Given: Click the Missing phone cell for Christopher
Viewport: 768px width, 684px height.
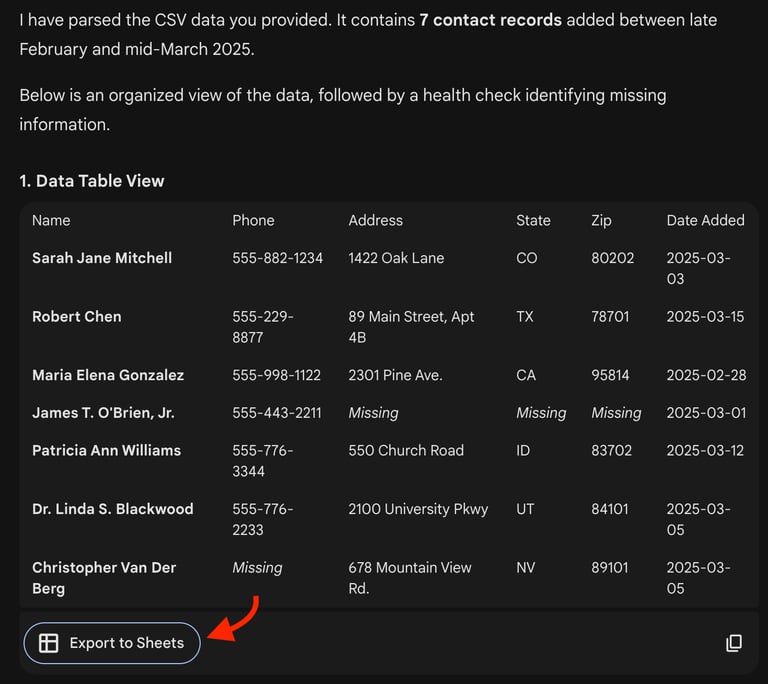Looking at the screenshot, I should [x=257, y=567].
